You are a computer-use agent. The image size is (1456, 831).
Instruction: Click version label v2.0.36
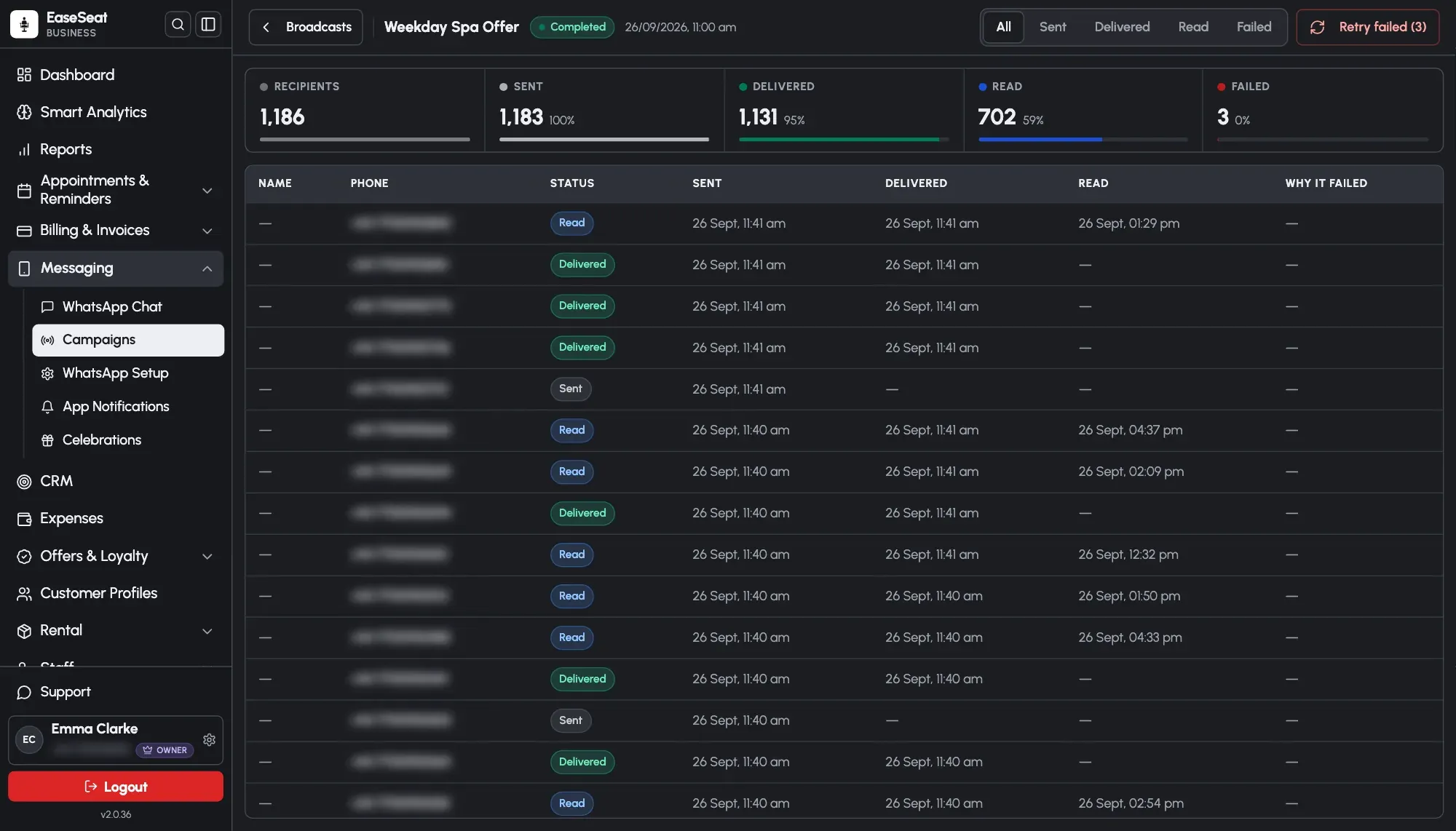116,814
